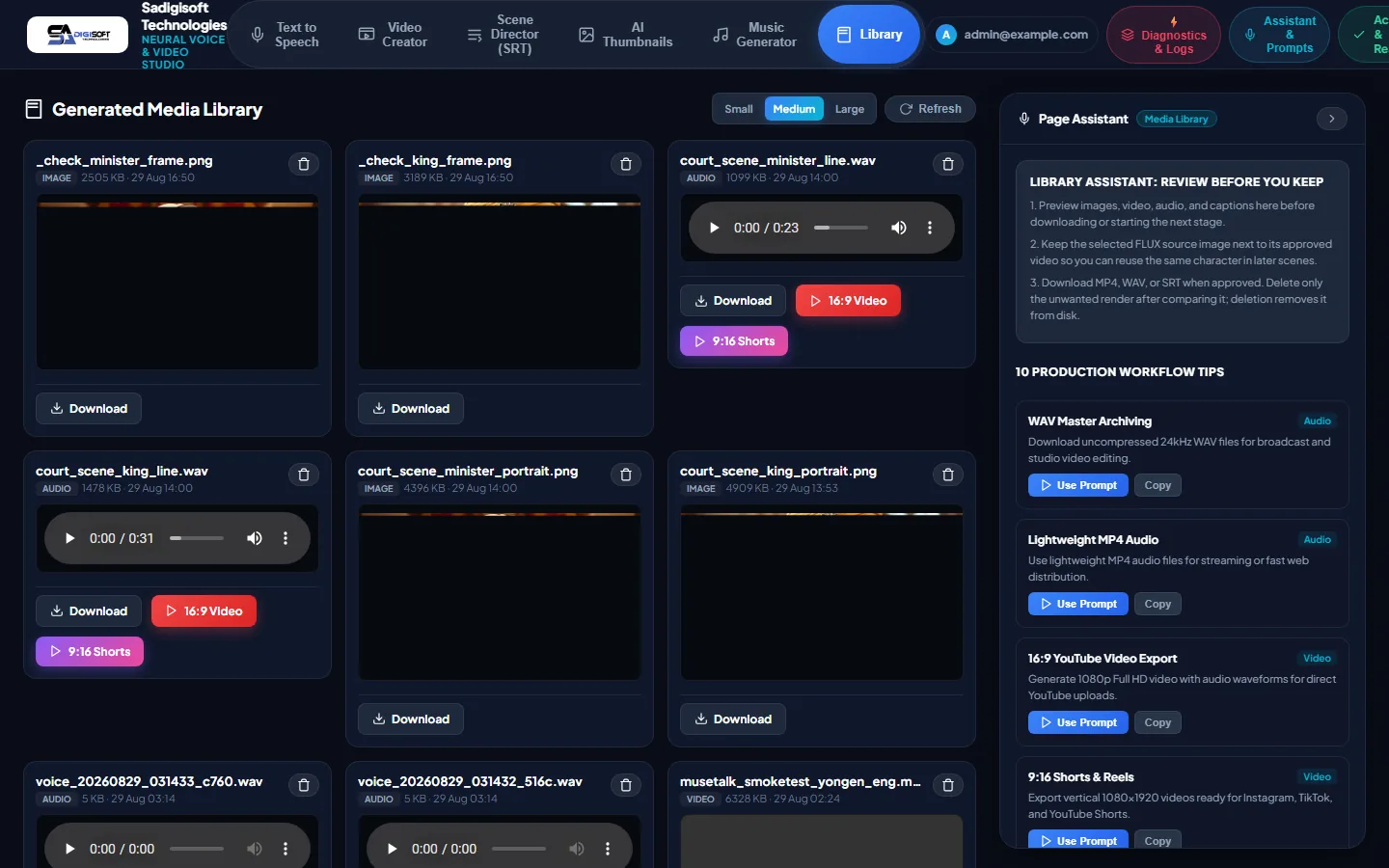Open Diagnostics & Logs
This screenshot has height=868, width=1389.
tap(1163, 35)
